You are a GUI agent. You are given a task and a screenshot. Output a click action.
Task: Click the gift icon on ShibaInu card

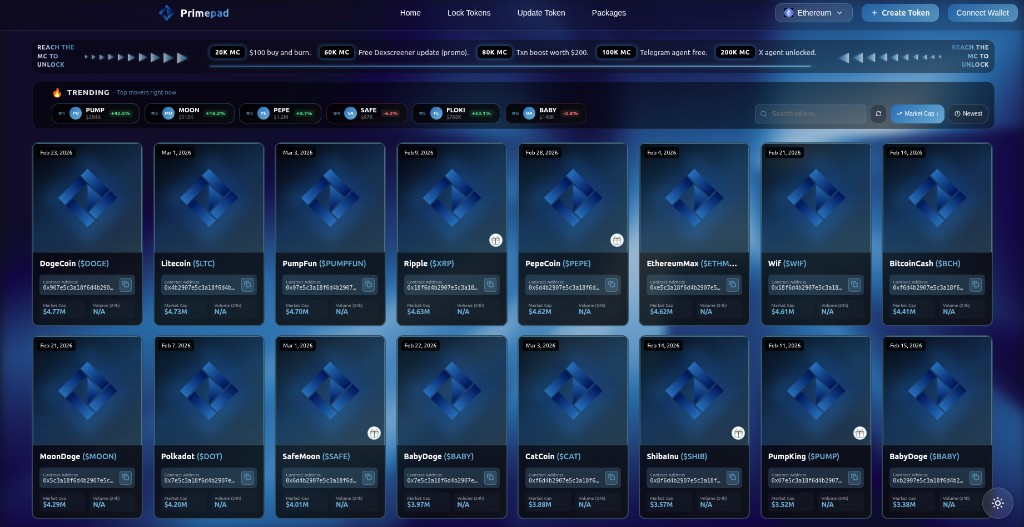[x=738, y=433]
